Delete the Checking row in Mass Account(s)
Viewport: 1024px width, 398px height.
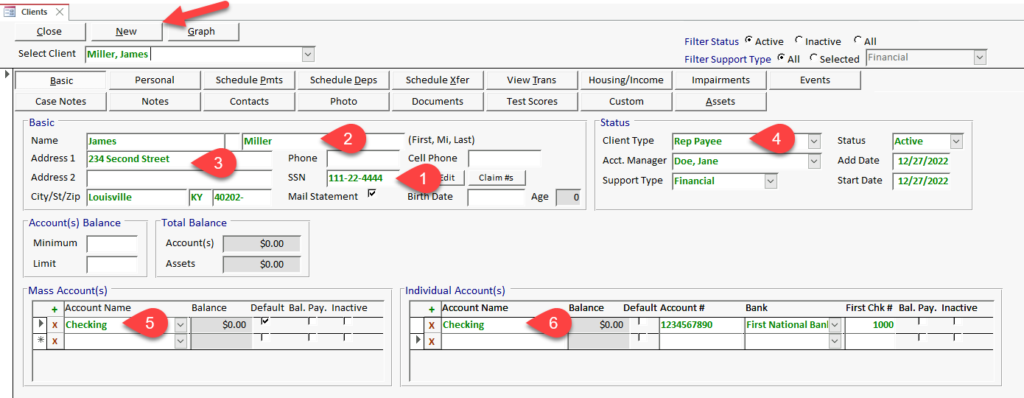[55, 324]
